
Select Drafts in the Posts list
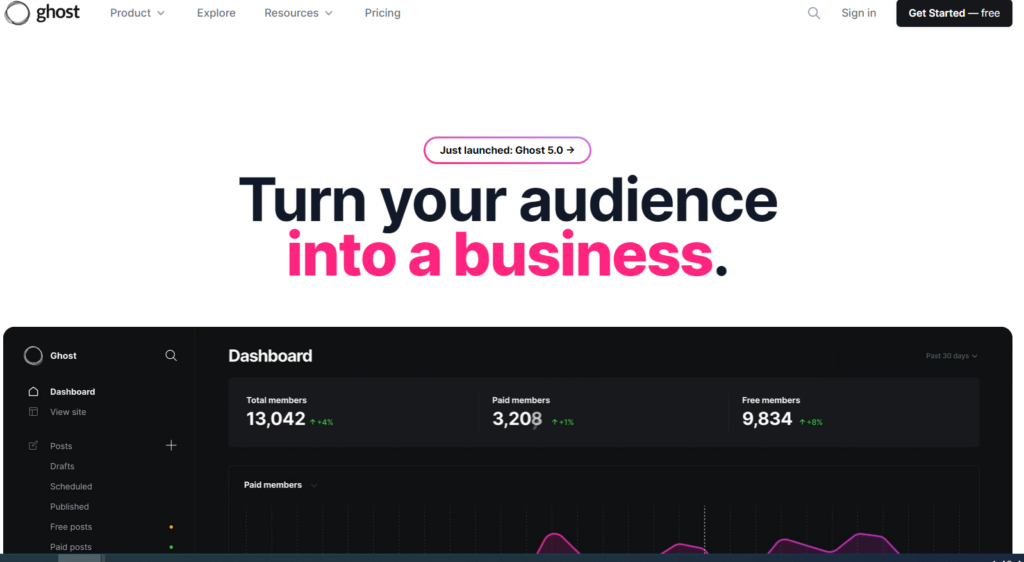click(62, 466)
